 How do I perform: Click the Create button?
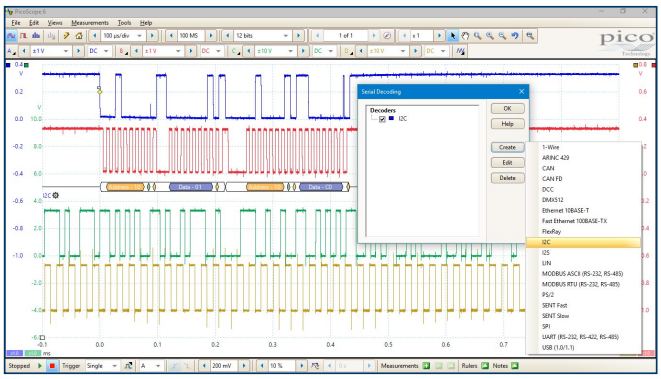coord(508,148)
